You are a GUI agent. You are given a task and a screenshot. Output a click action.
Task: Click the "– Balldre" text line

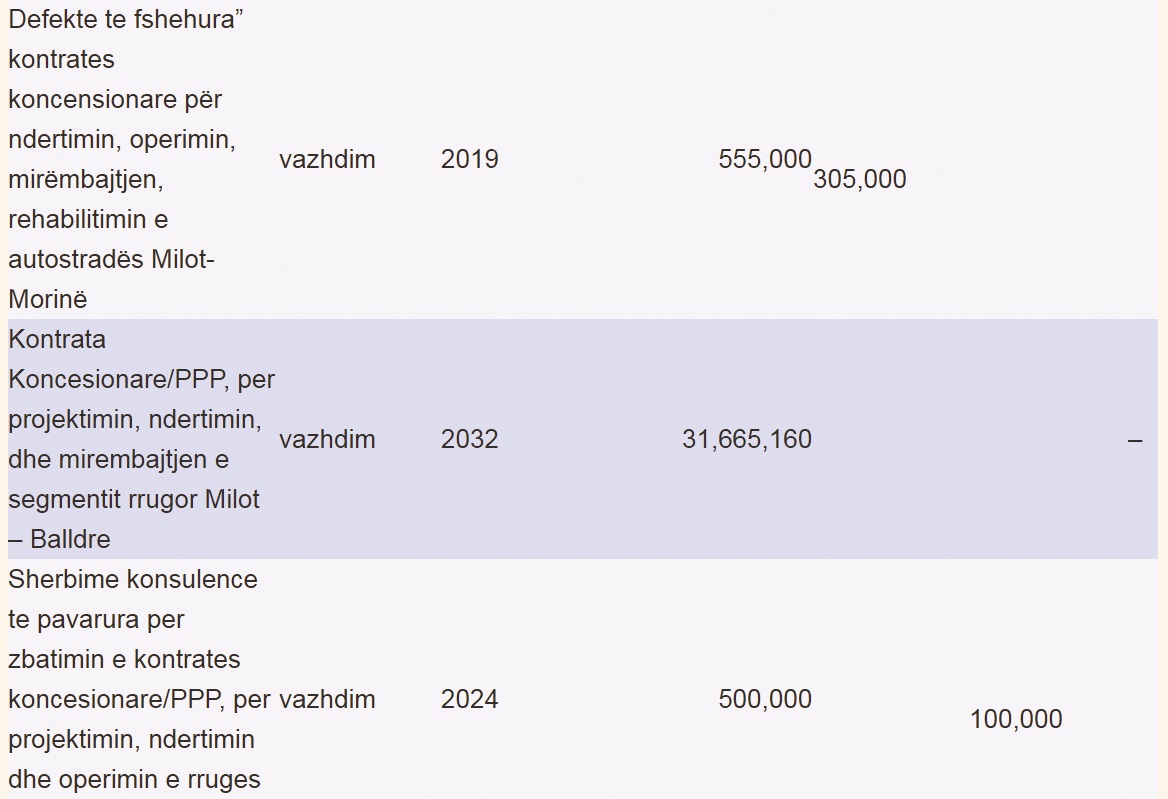click(59, 539)
